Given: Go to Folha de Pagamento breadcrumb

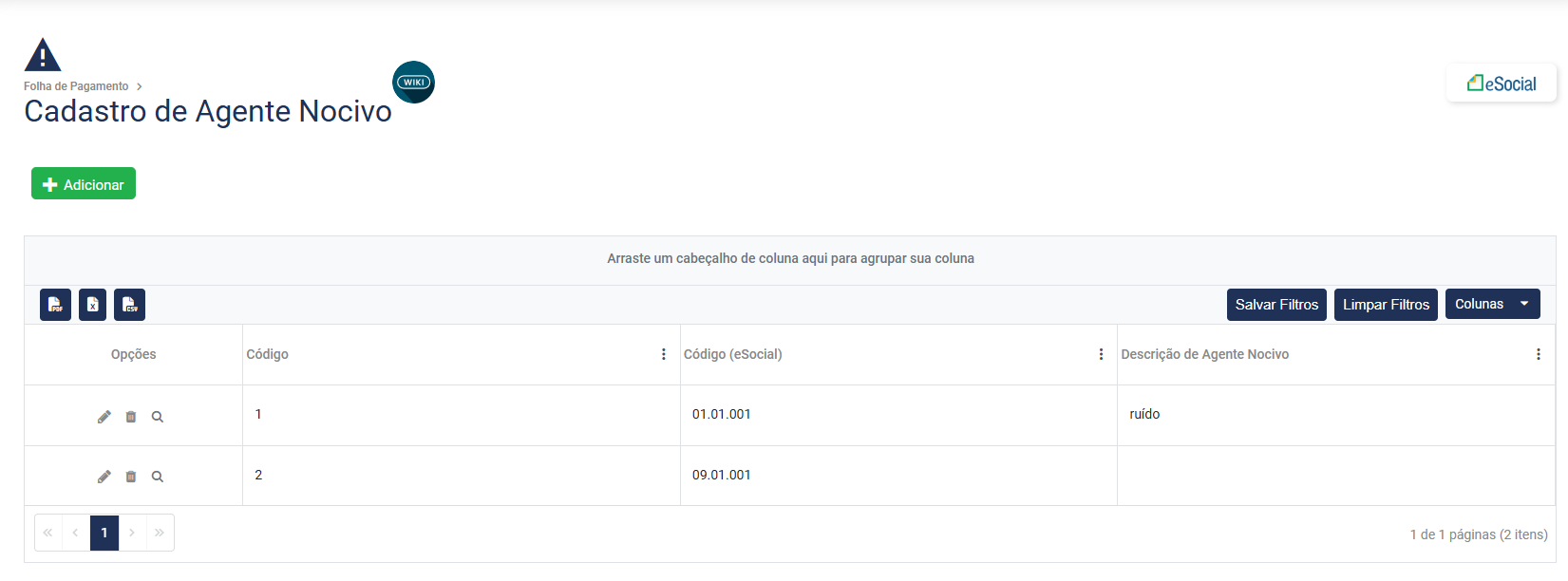Looking at the screenshot, I should [x=76, y=86].
